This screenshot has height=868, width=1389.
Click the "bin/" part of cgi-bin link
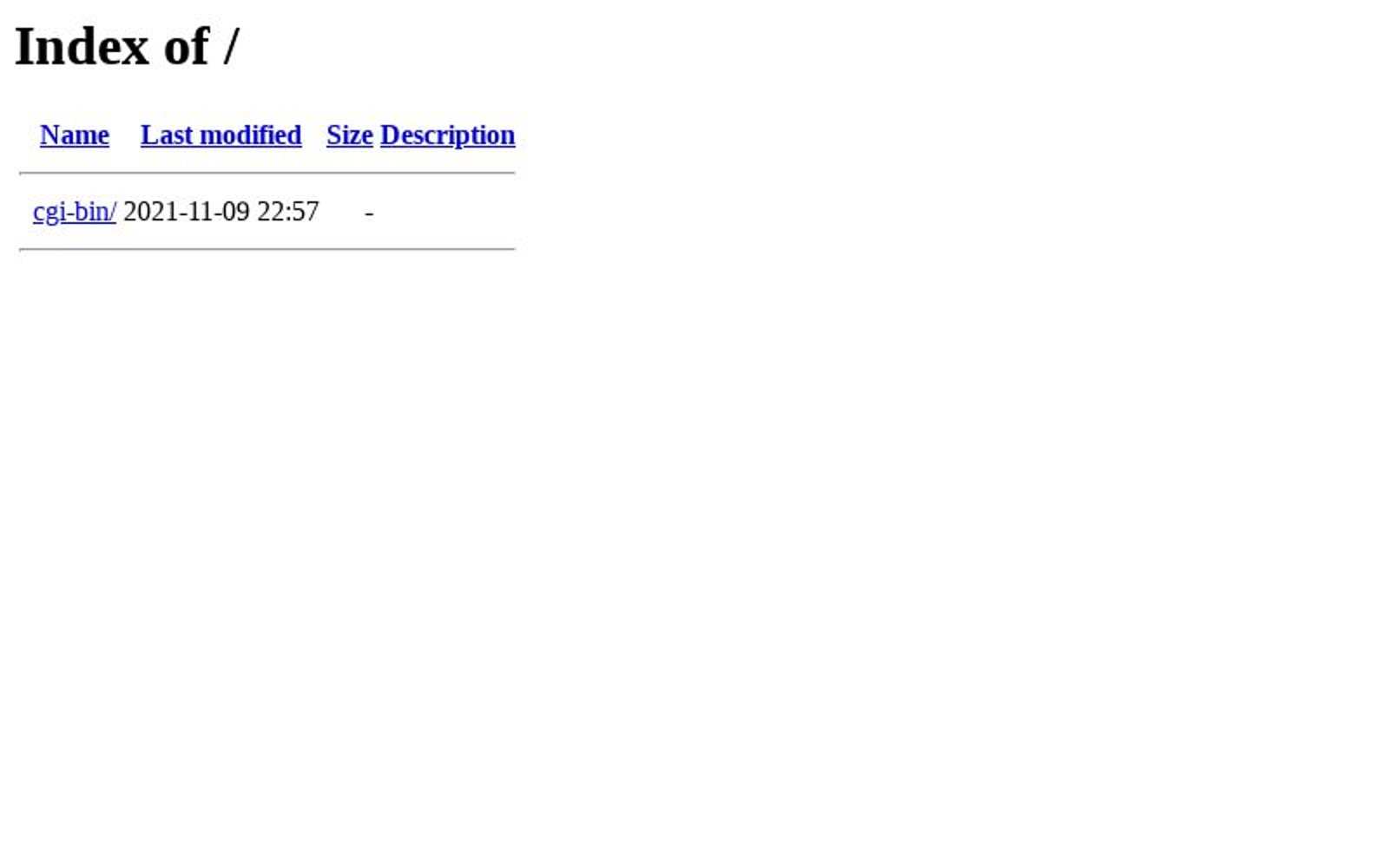[95, 212]
